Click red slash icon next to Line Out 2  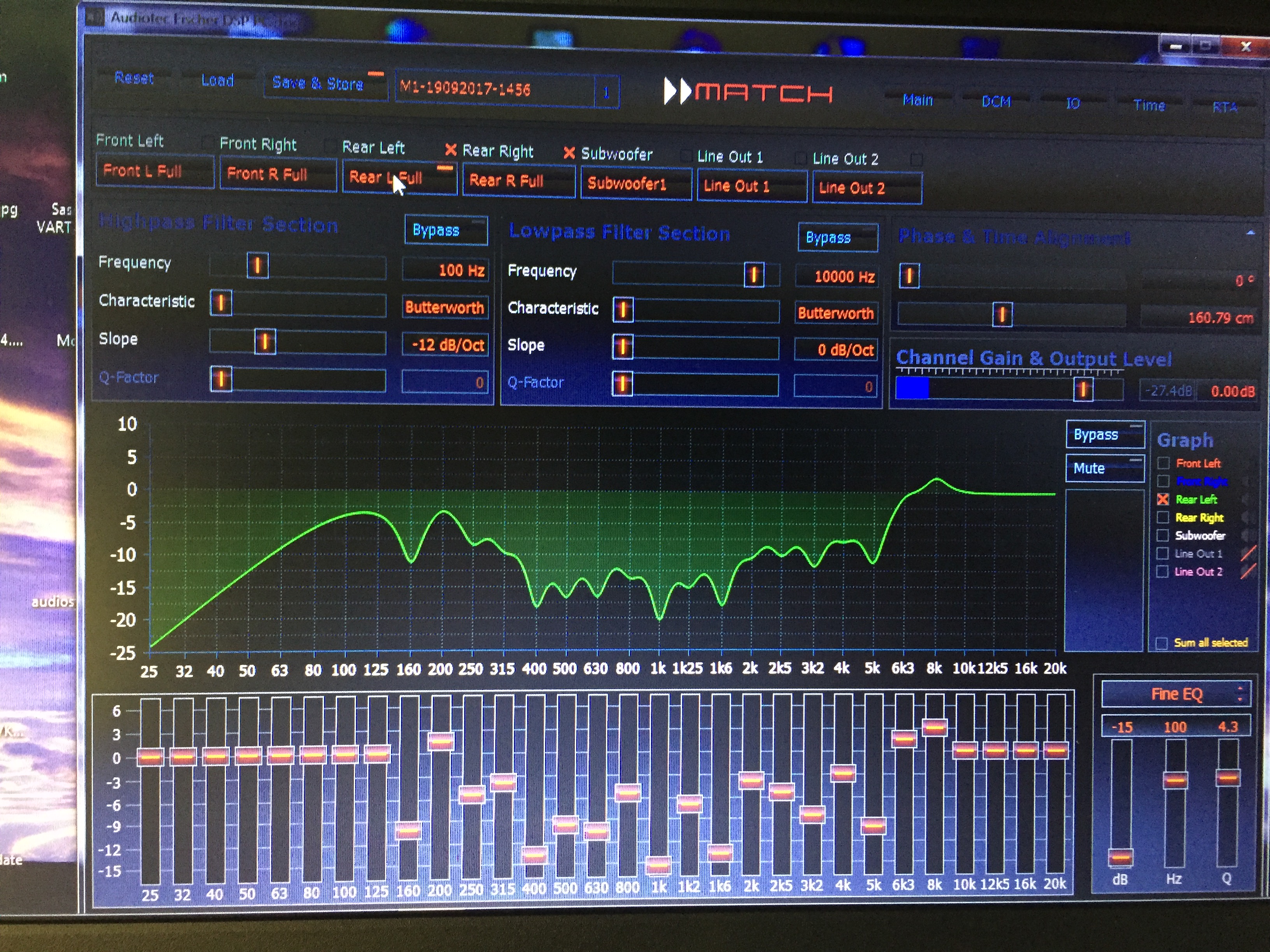pyautogui.click(x=1248, y=572)
